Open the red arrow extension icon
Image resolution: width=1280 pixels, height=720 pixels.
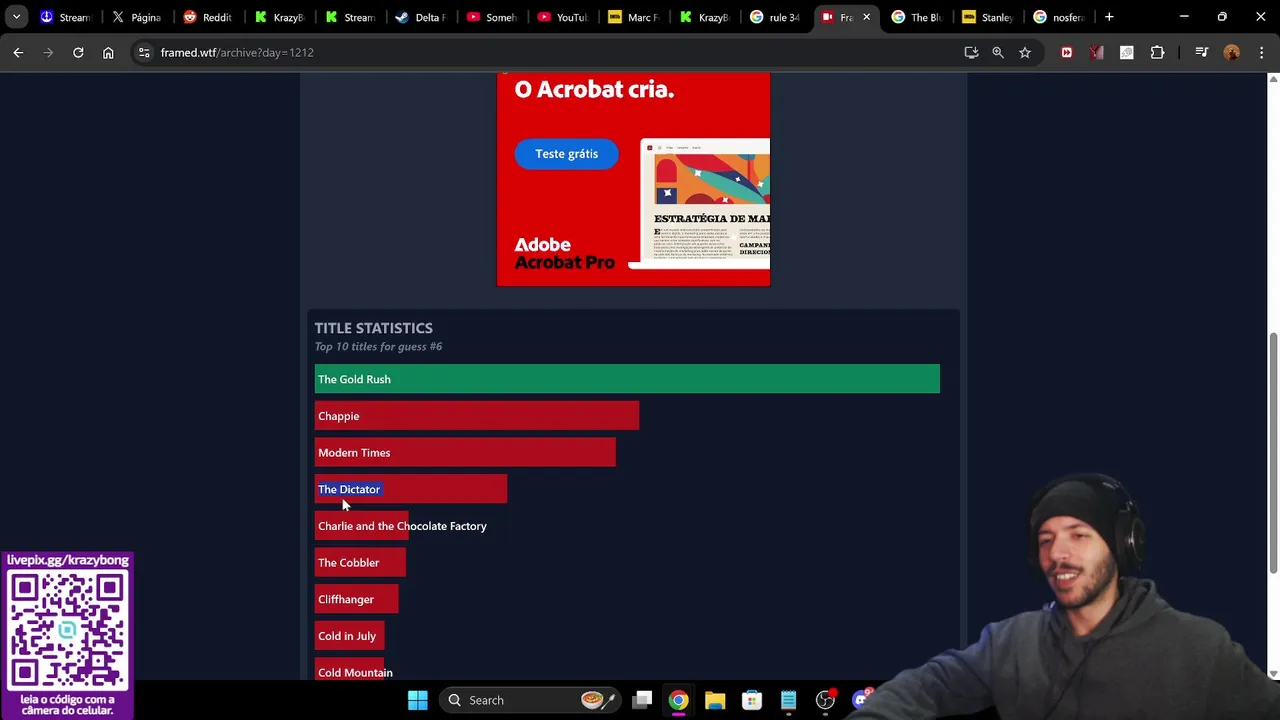click(x=1066, y=52)
